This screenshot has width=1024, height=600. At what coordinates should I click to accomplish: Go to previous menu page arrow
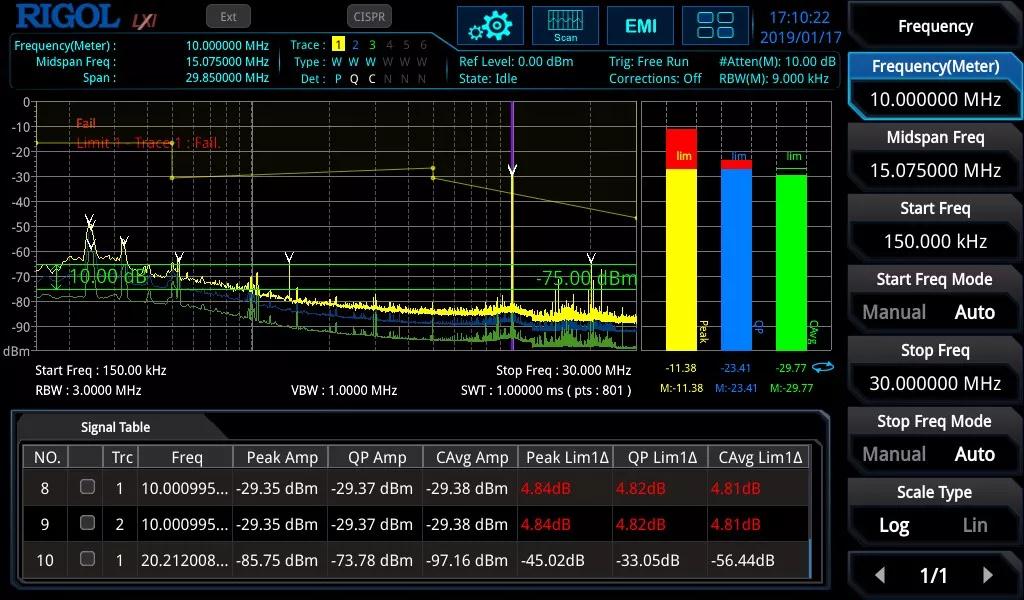(880, 575)
